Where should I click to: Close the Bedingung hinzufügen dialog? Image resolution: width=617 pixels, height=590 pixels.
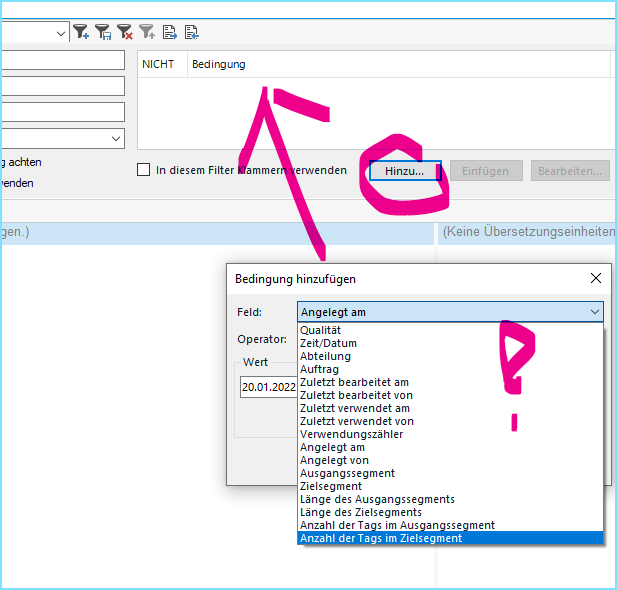(x=596, y=278)
